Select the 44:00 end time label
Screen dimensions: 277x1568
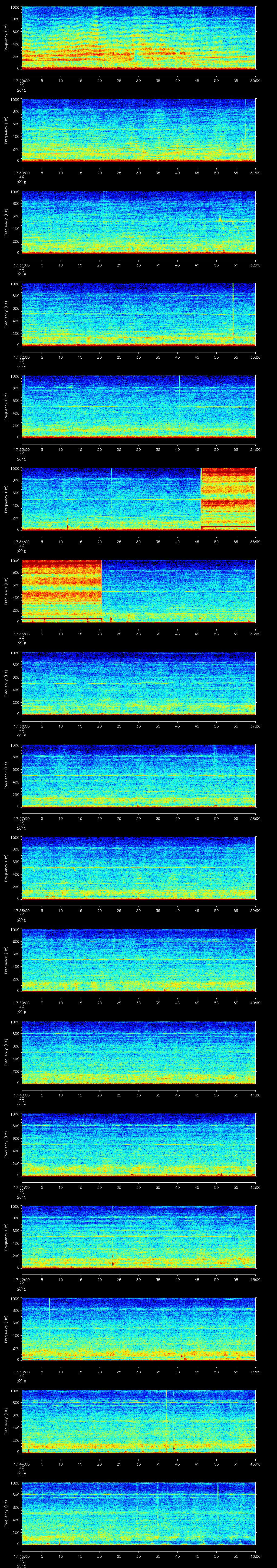pyautogui.click(x=255, y=1372)
